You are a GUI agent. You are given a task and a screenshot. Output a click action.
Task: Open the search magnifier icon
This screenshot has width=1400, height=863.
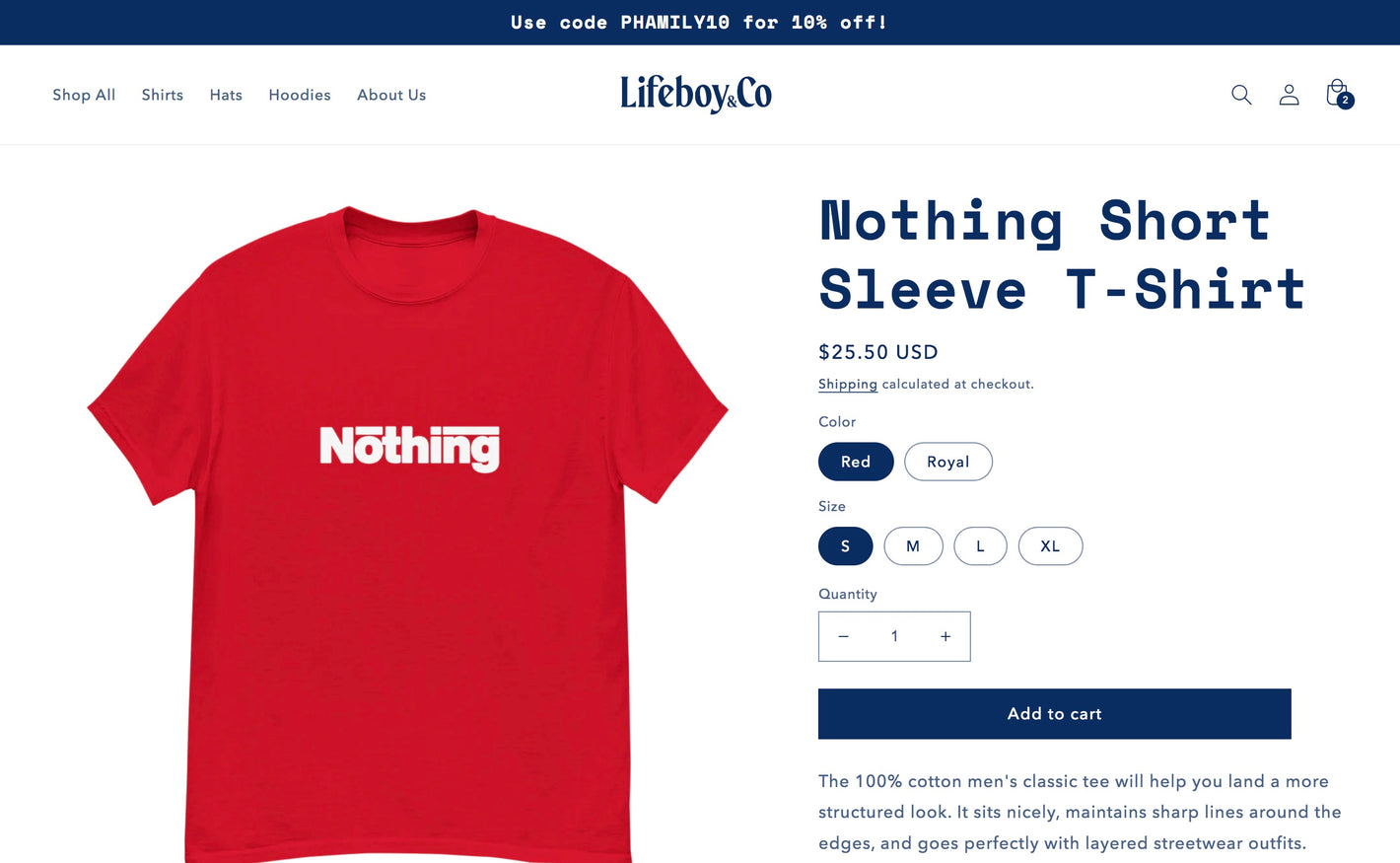pos(1241,95)
